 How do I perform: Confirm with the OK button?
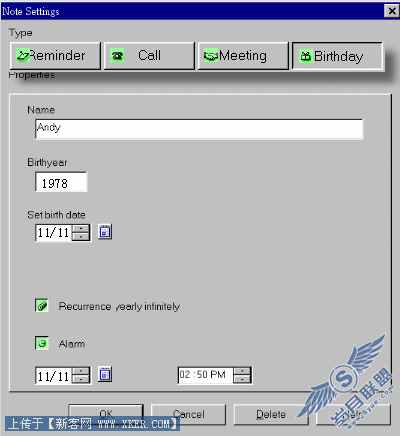click(x=106, y=414)
